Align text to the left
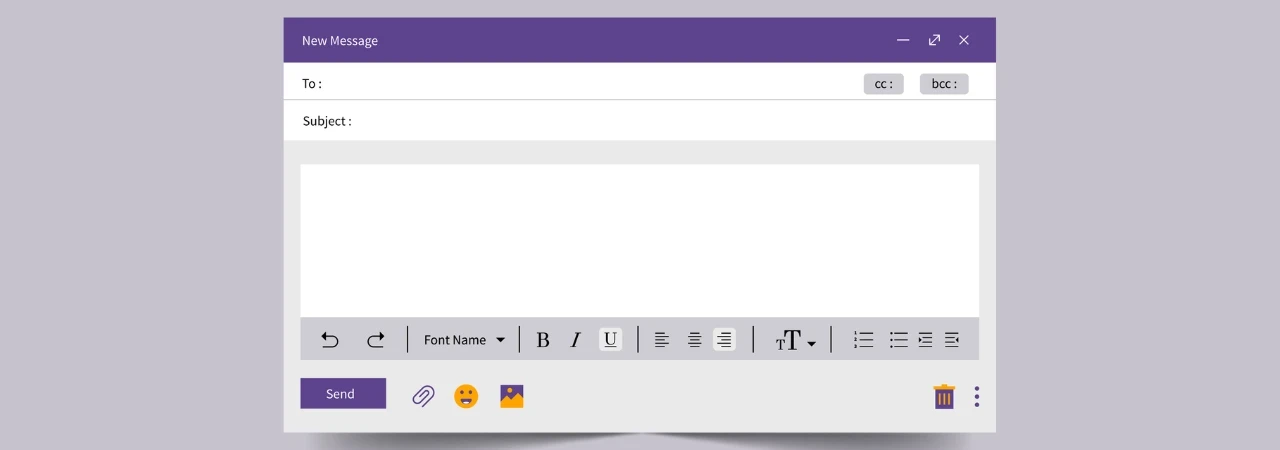Viewport: 1280px width, 450px height. [x=661, y=340]
